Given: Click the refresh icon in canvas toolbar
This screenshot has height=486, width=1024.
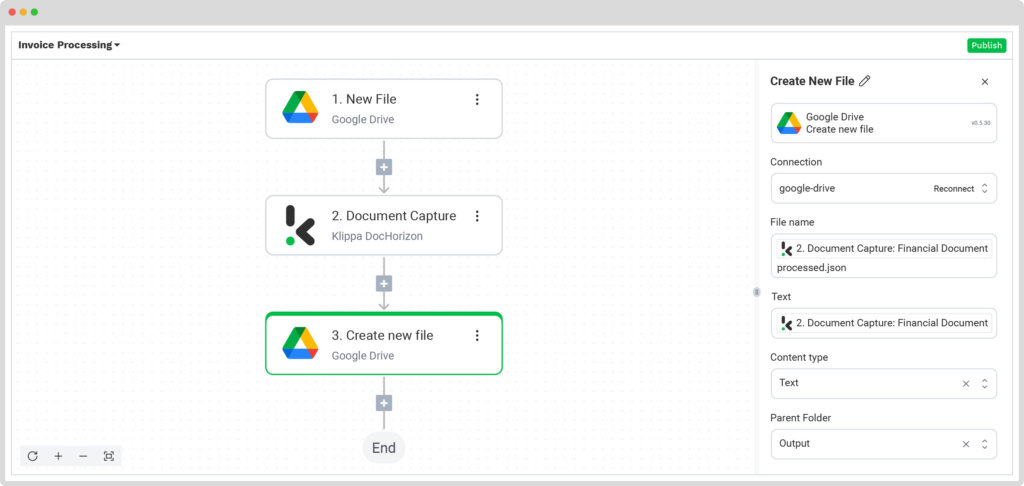Looking at the screenshot, I should coord(33,456).
